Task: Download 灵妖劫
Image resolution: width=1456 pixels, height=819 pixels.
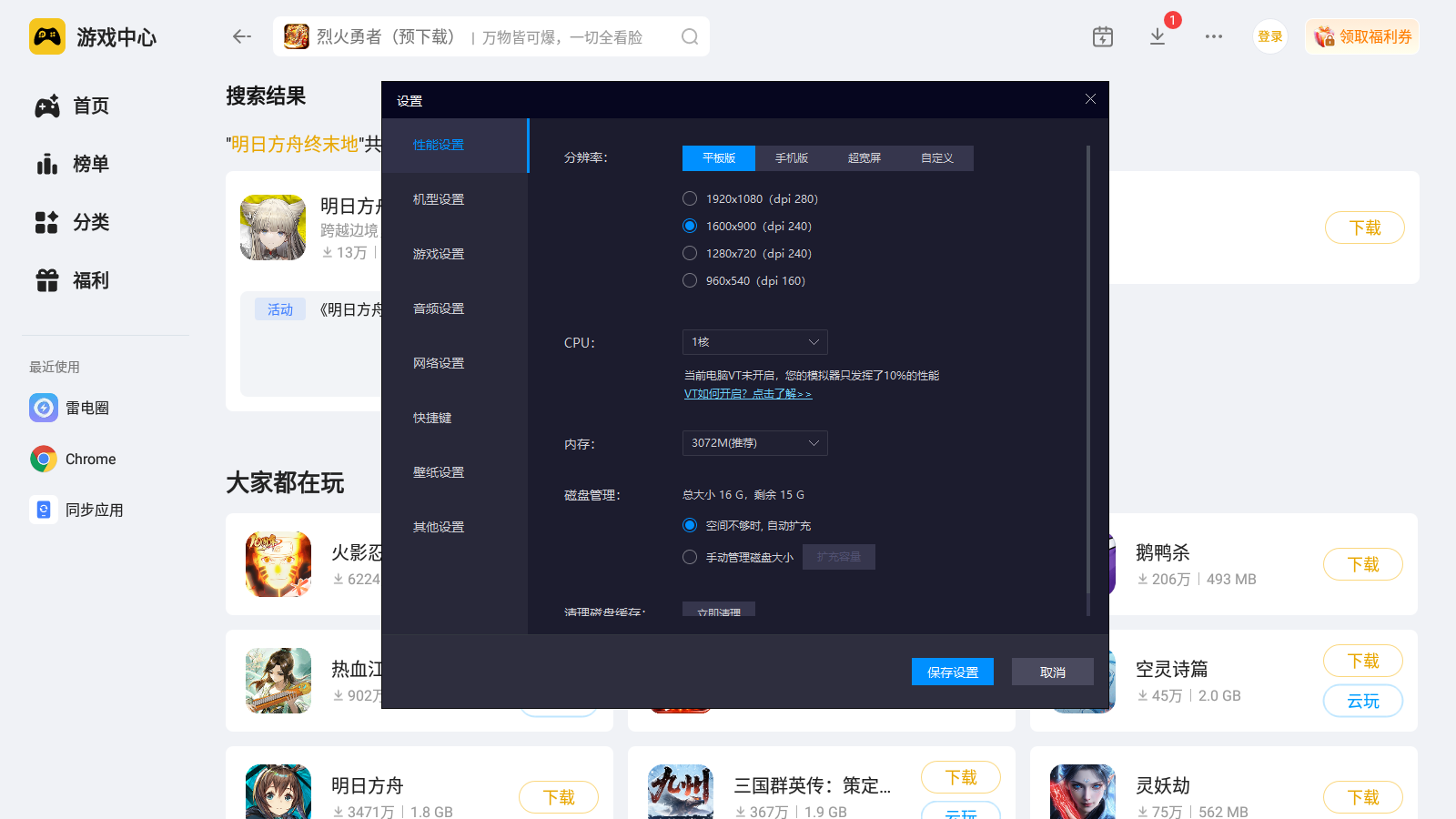Action: click(x=1363, y=797)
